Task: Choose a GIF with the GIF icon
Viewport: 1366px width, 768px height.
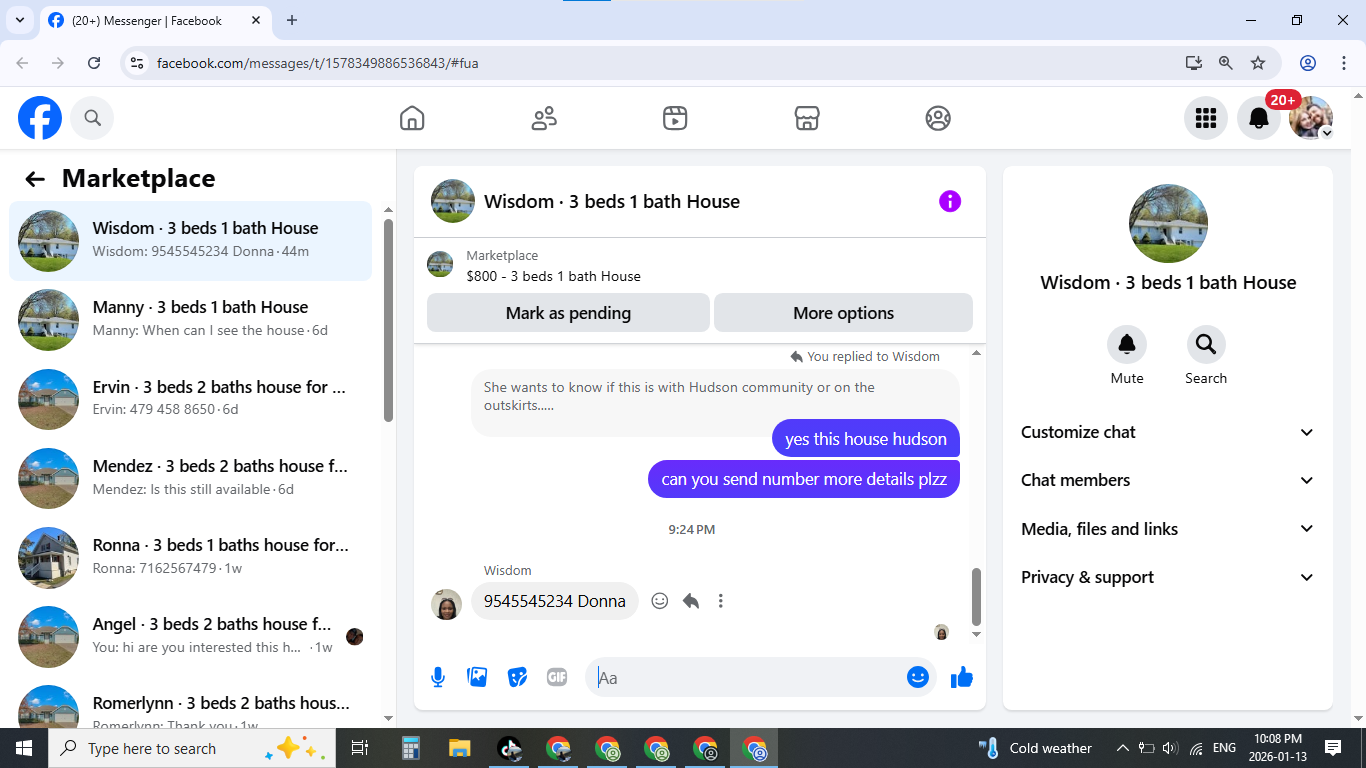Action: pos(557,677)
